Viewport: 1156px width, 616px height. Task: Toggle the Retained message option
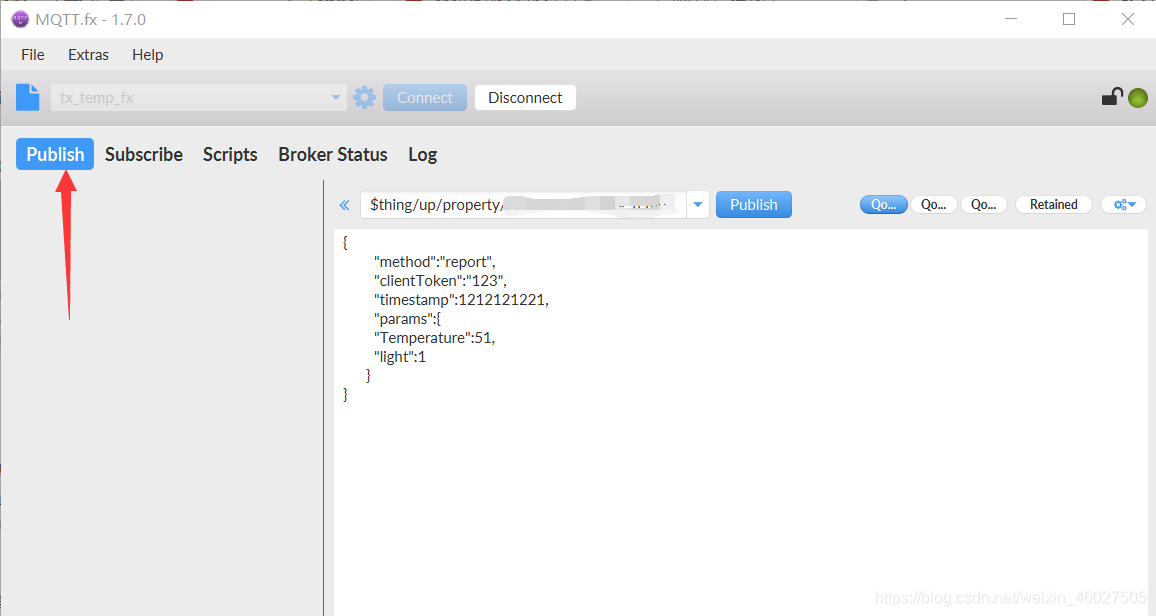[1054, 205]
